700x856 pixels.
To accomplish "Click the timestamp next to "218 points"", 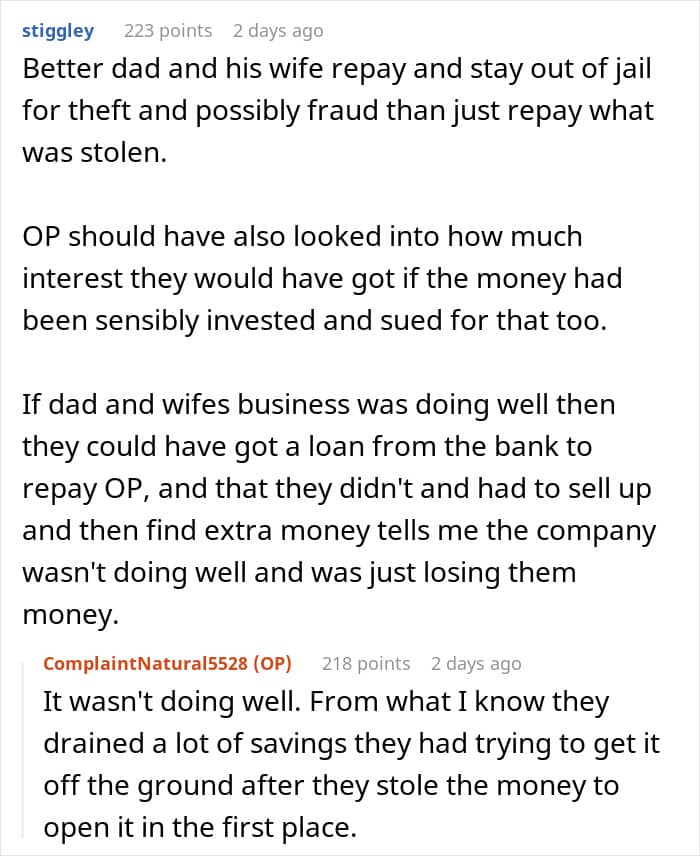I will 476,664.
